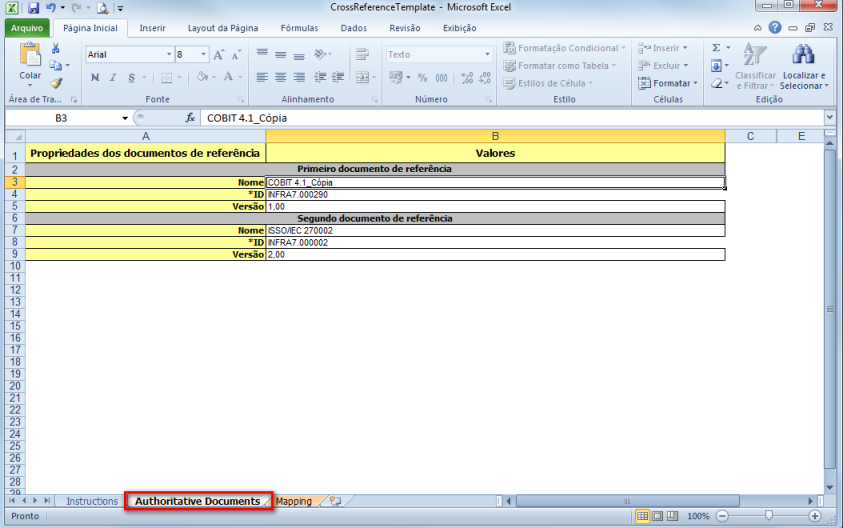Click Localizar e Selecionar binoculars button
This screenshot has width=843, height=528.
tap(804, 67)
